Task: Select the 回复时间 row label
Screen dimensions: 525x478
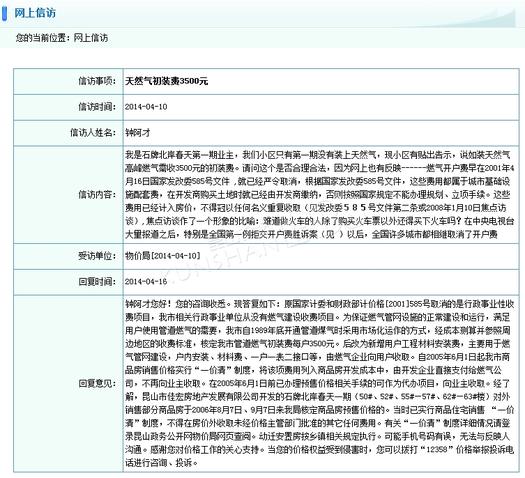Action: tap(97, 282)
